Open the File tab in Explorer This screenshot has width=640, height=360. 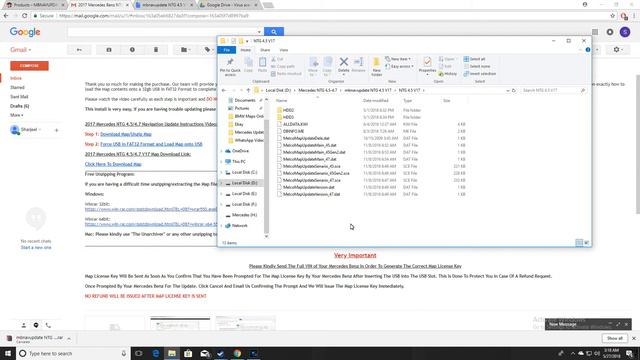227,50
